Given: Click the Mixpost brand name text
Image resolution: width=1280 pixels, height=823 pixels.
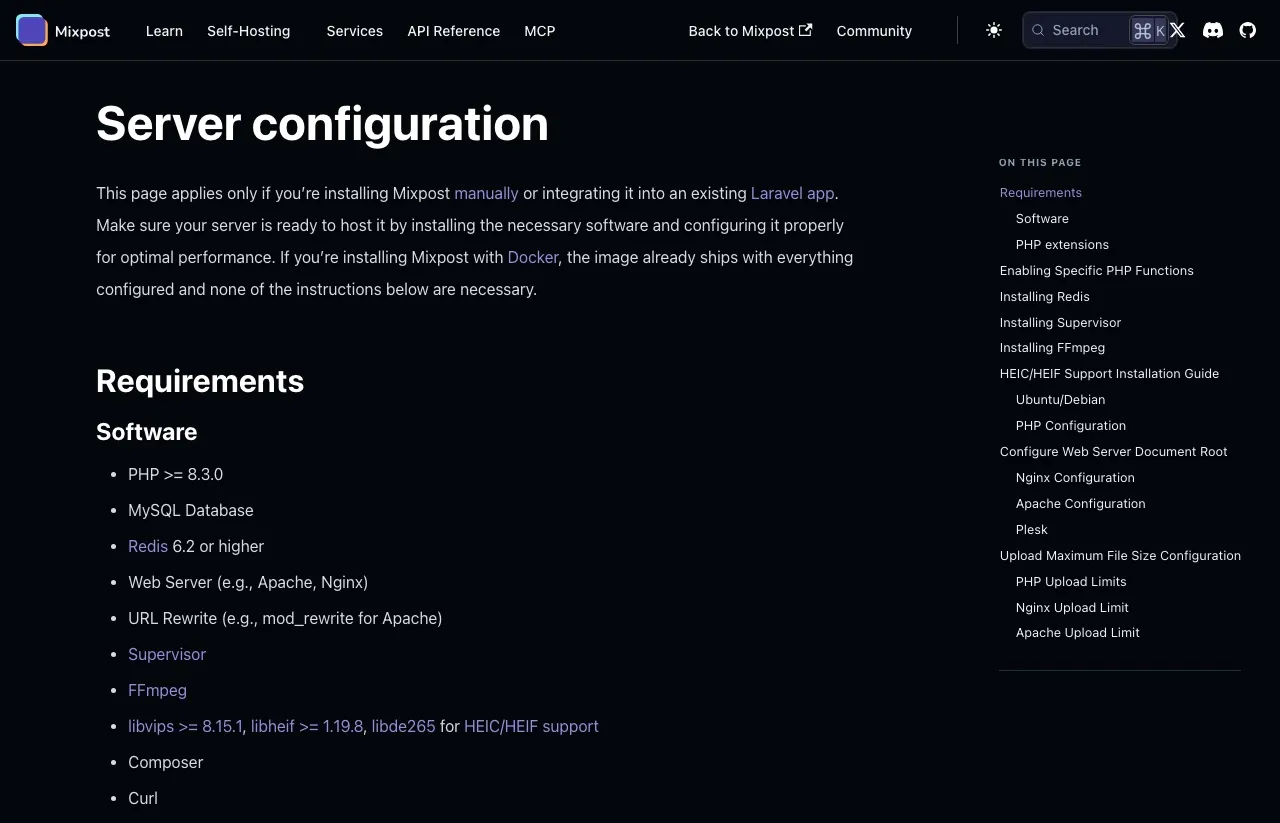Looking at the screenshot, I should 83,31.
